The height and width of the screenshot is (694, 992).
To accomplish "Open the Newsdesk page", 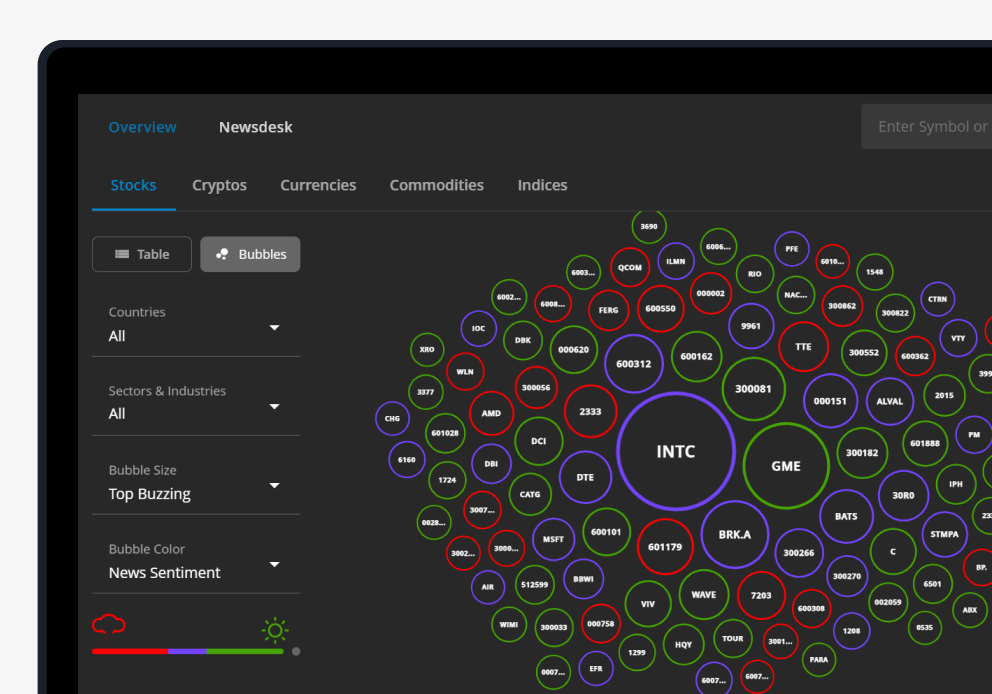I will (x=256, y=127).
